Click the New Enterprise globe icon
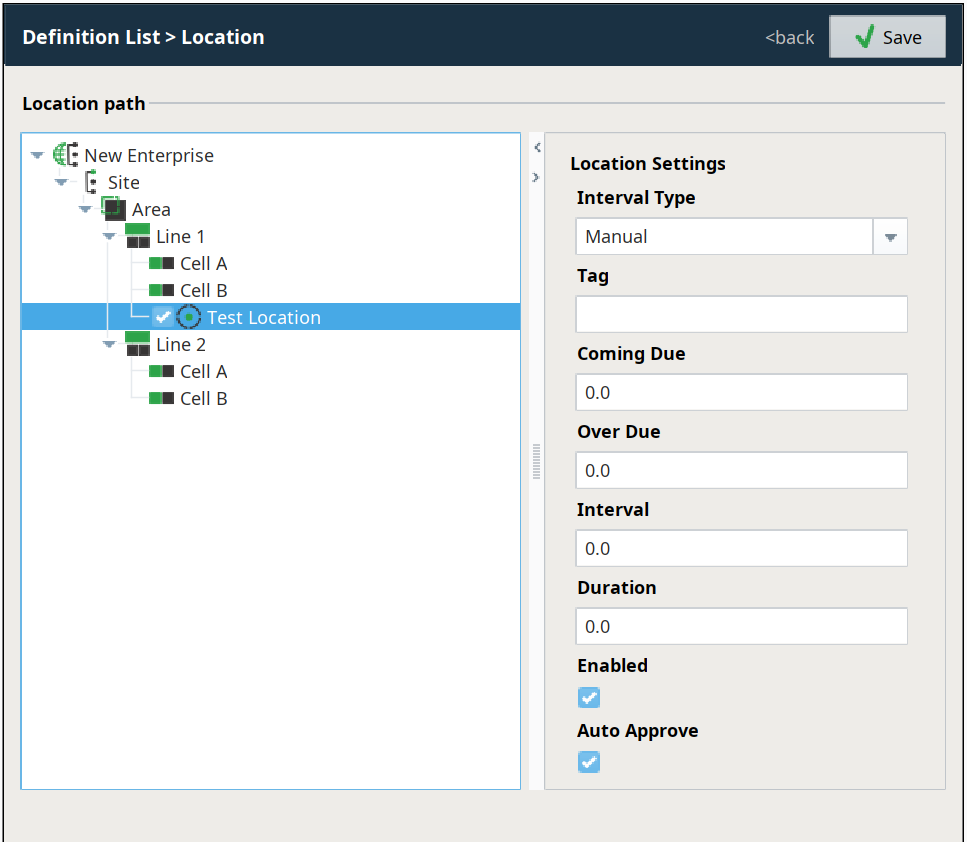967x842 pixels. point(66,155)
